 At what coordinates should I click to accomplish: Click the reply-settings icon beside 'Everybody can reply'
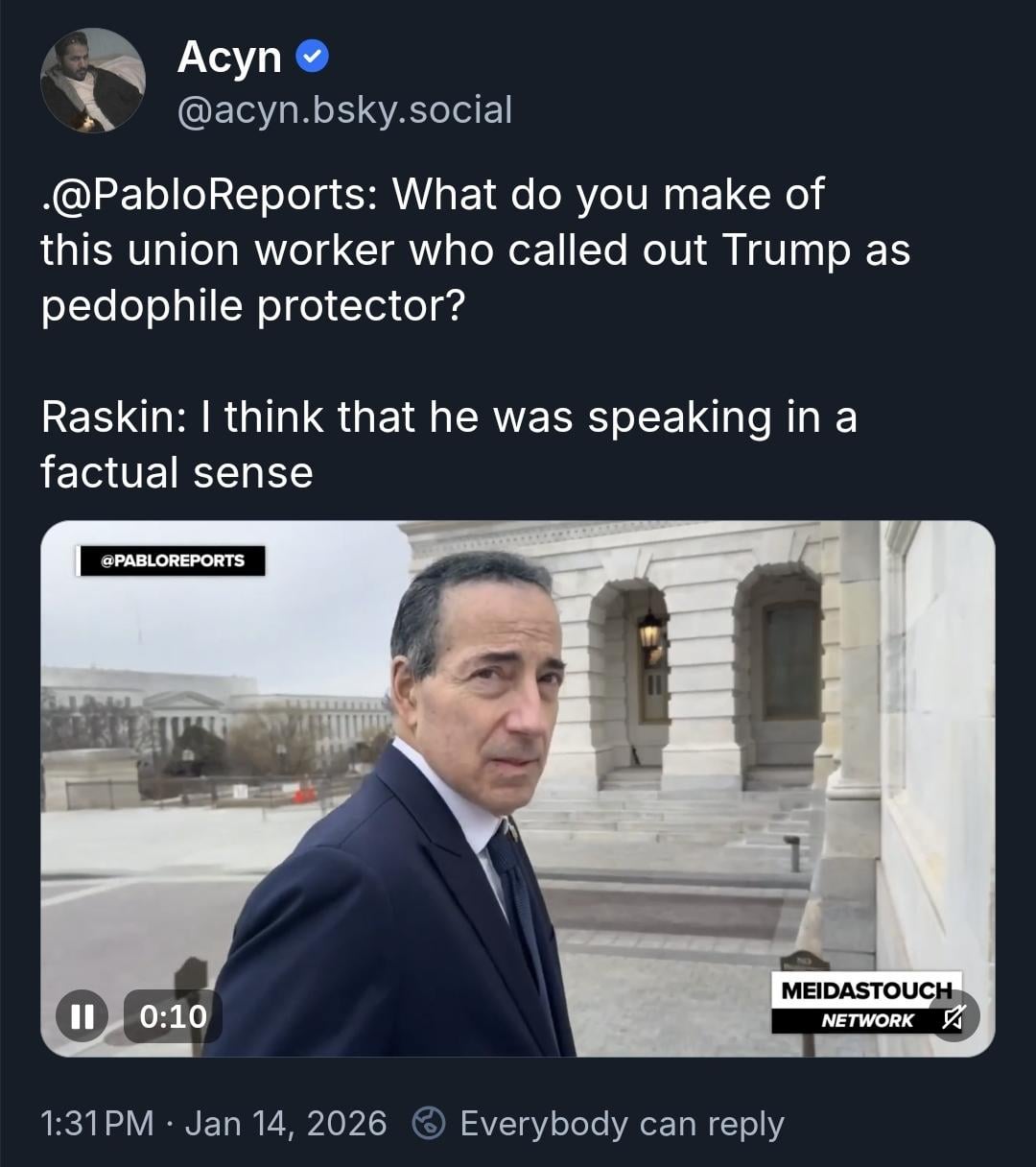pos(429,1123)
